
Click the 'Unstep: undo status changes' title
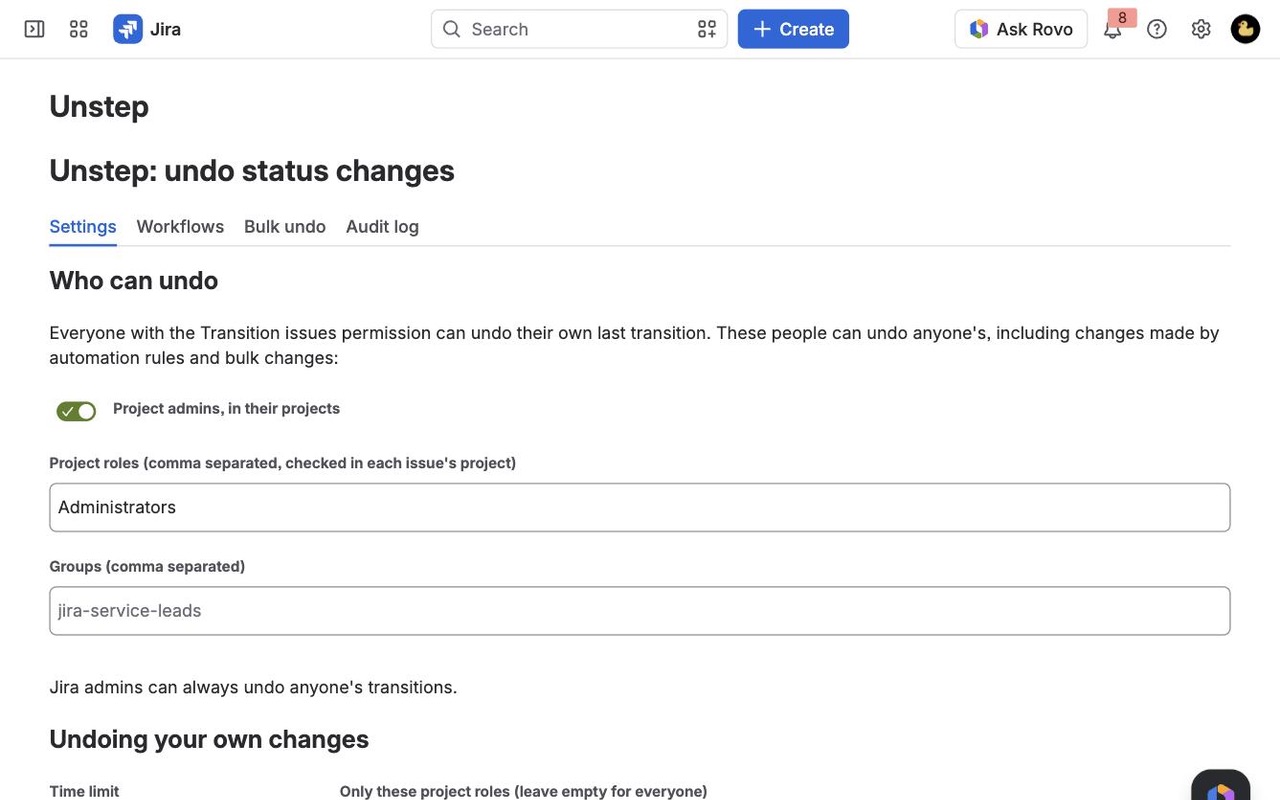[252, 171]
